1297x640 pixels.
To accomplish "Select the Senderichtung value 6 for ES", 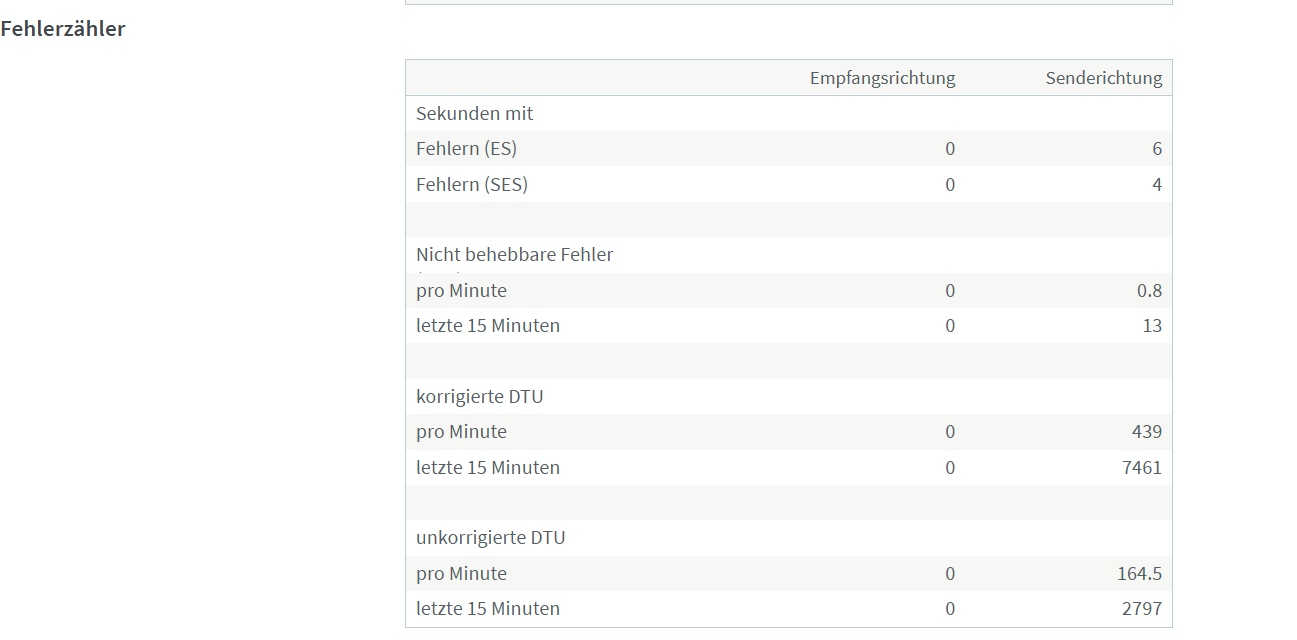I will 1157,149.
